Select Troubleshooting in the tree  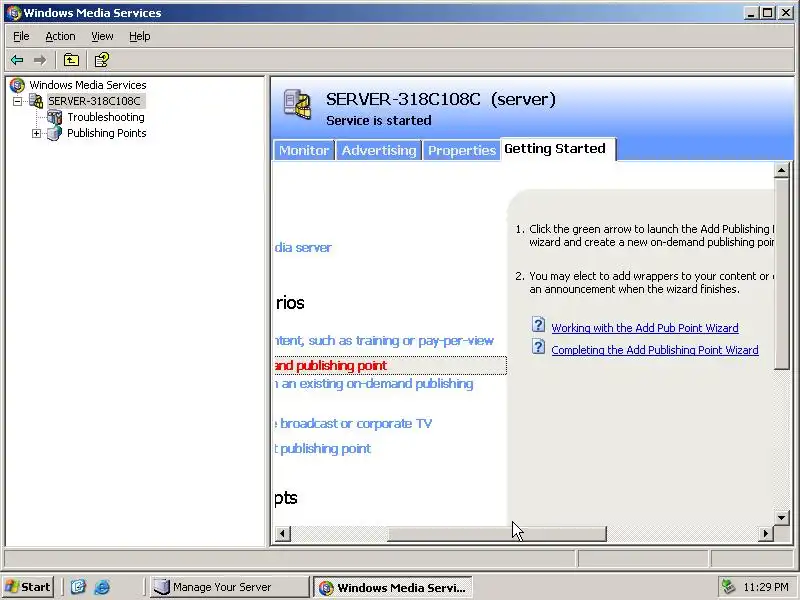[x=106, y=117]
